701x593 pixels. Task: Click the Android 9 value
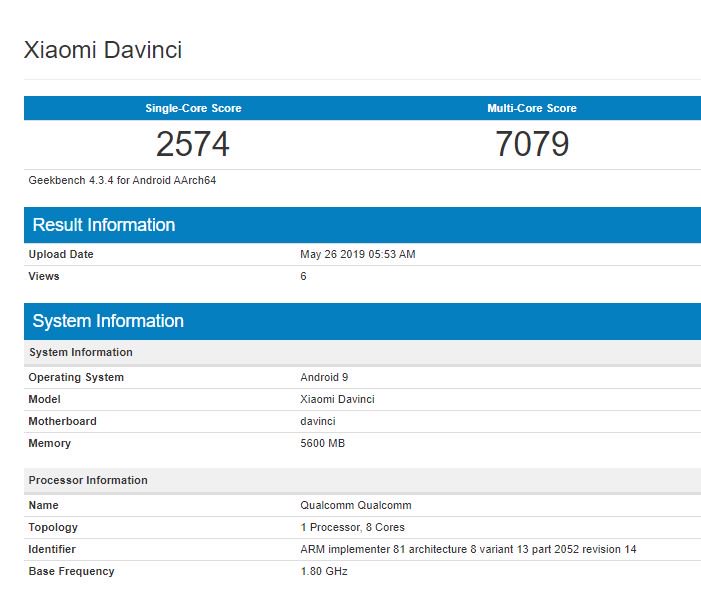(x=324, y=377)
